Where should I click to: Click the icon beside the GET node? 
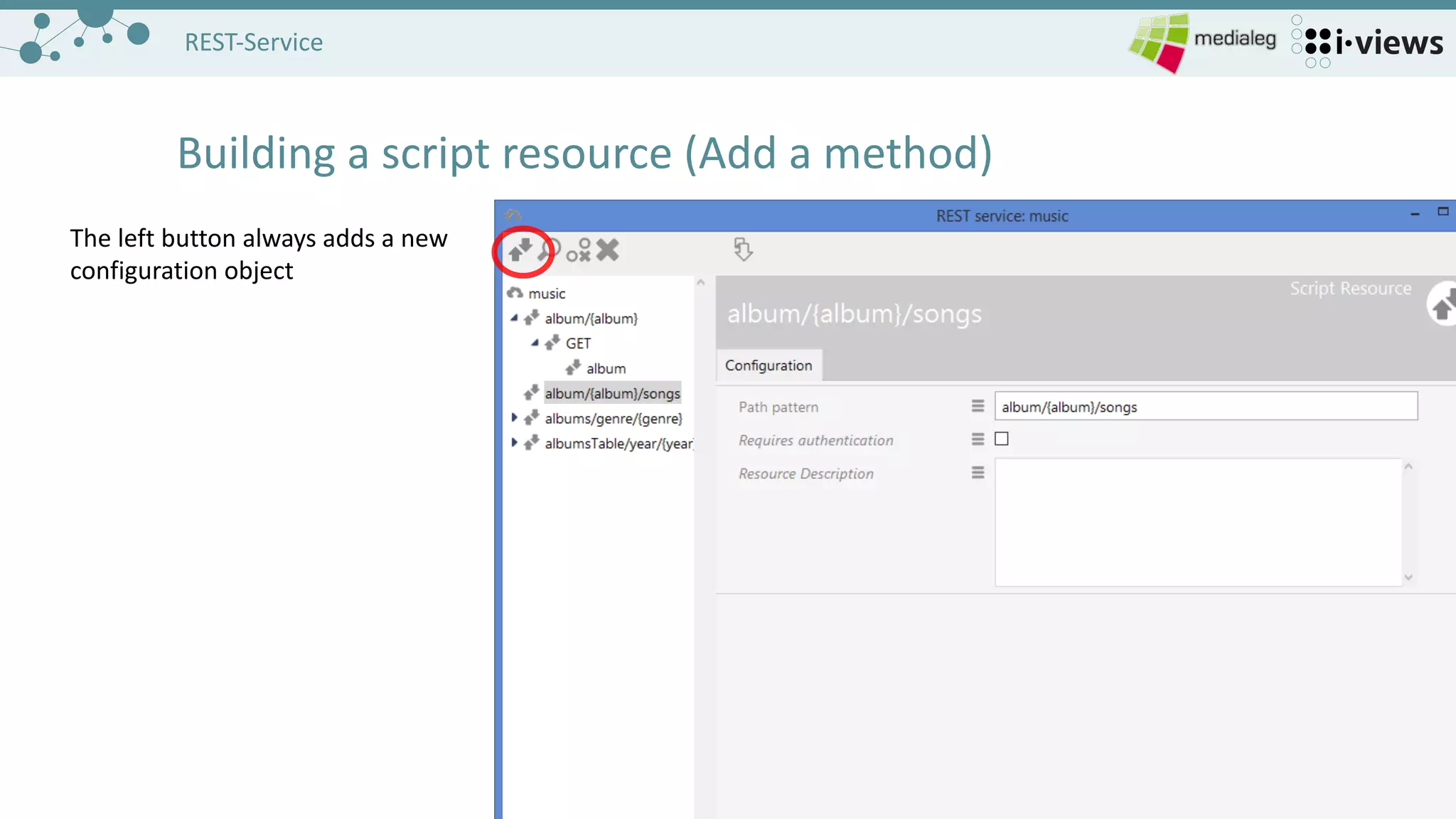tap(552, 343)
